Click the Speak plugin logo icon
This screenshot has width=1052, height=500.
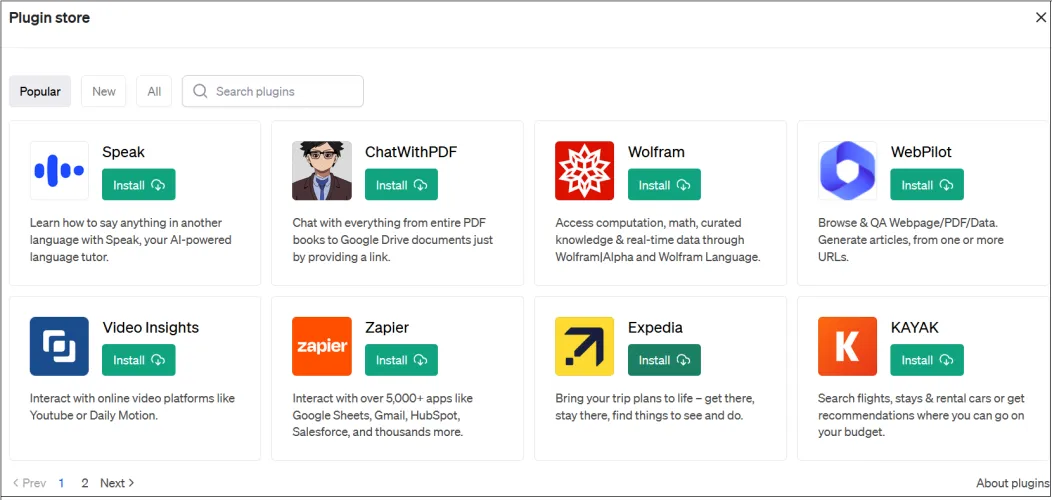click(59, 171)
